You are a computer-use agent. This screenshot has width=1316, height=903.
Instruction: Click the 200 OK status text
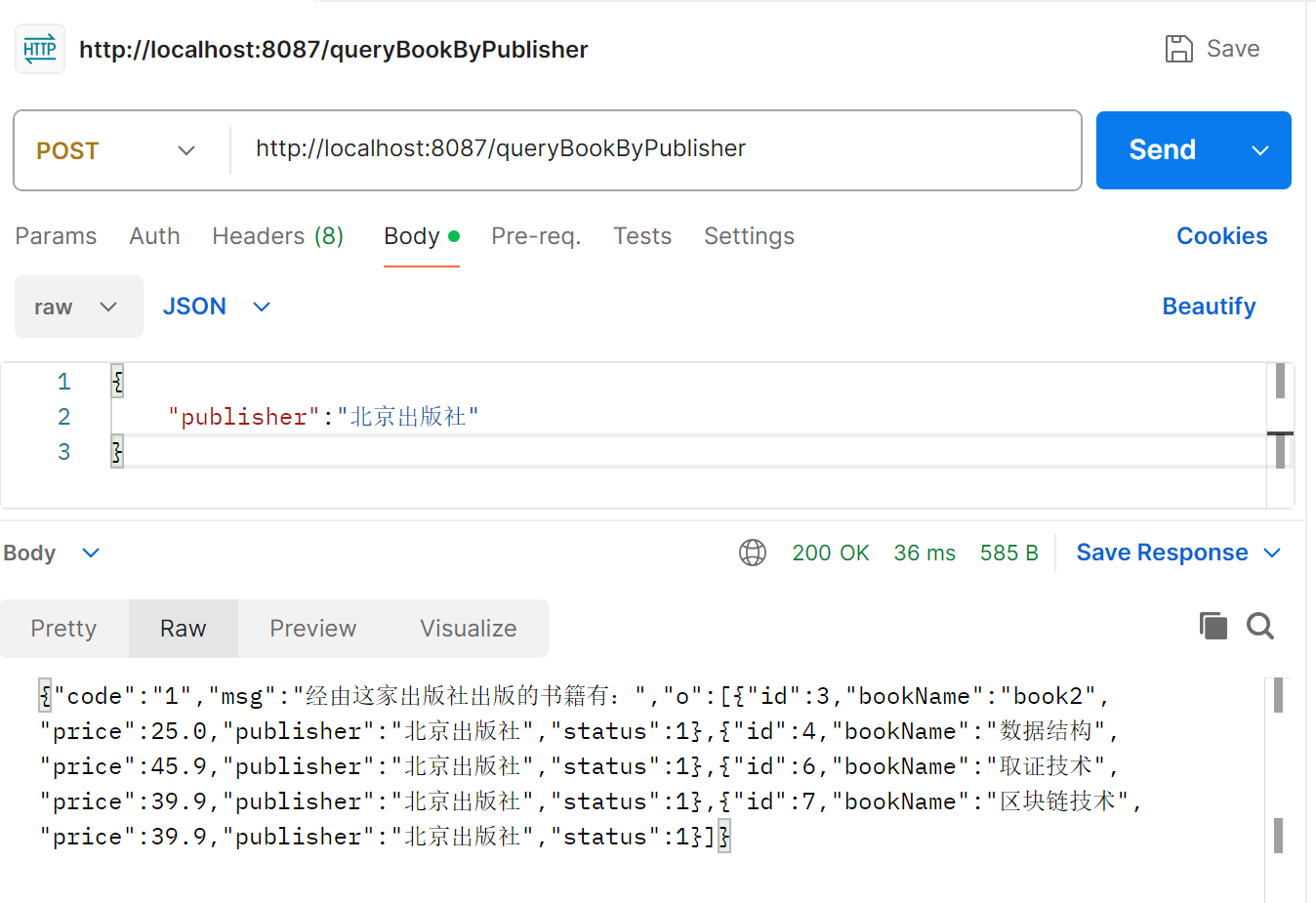click(x=831, y=553)
